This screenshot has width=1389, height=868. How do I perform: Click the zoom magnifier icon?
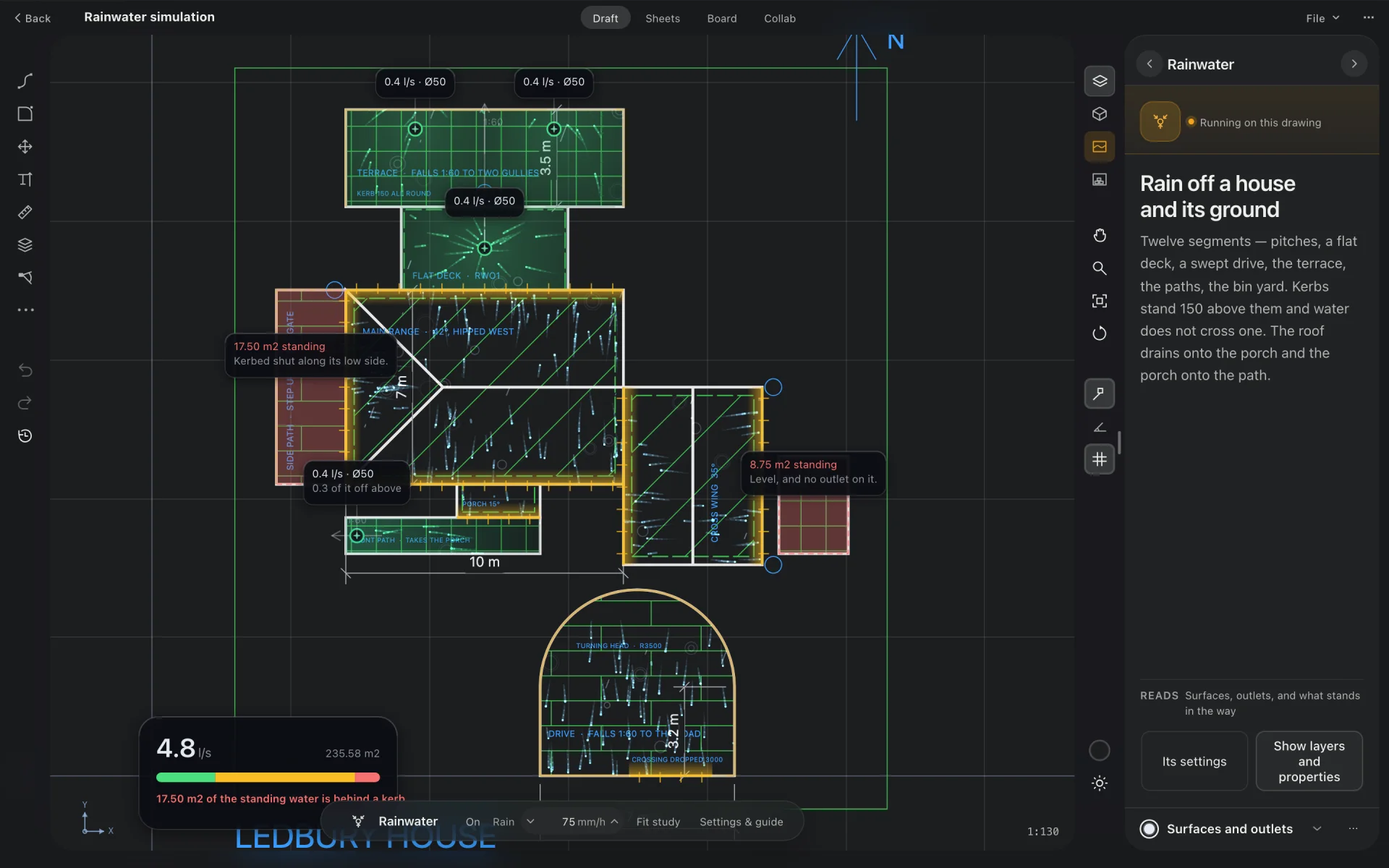pos(1099,268)
